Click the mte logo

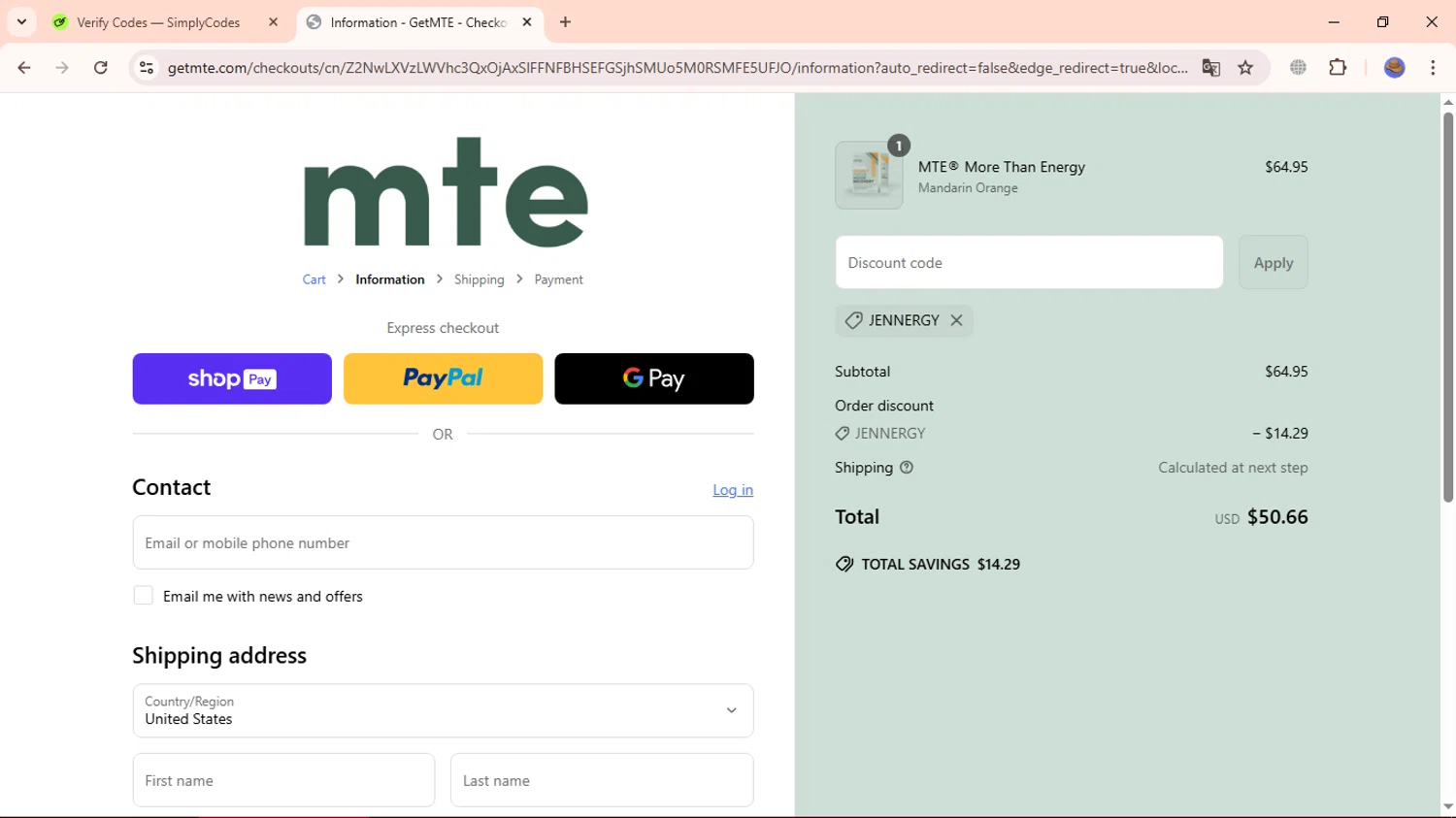coord(446,192)
